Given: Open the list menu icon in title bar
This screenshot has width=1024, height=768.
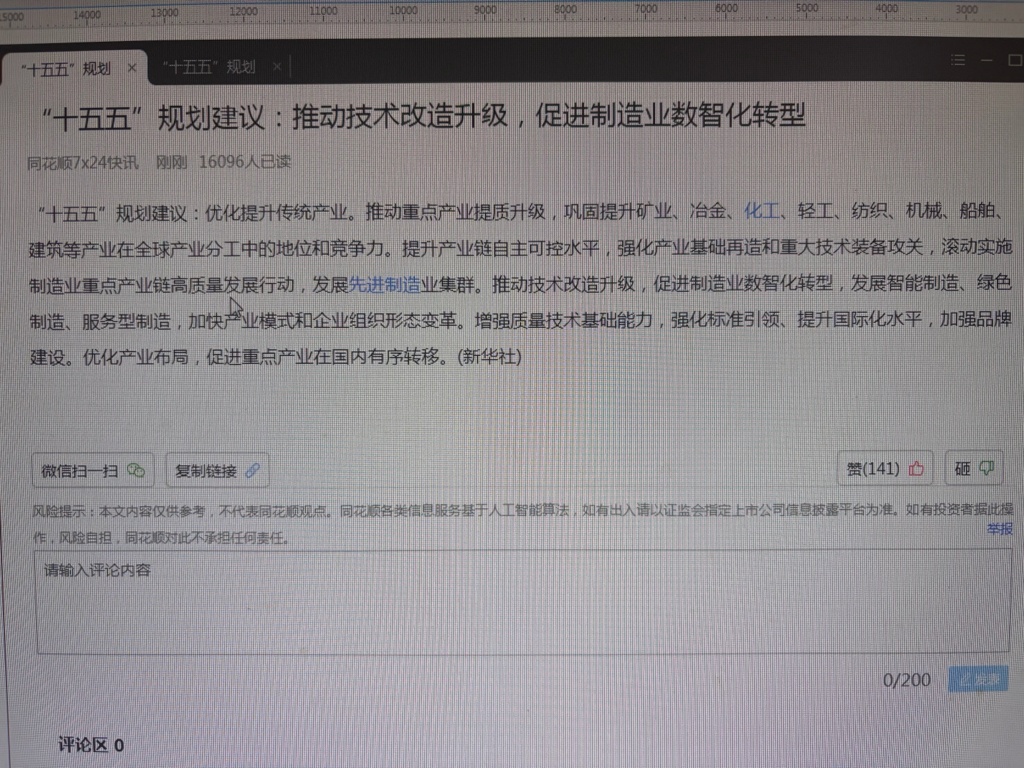Looking at the screenshot, I should pos(958,60).
